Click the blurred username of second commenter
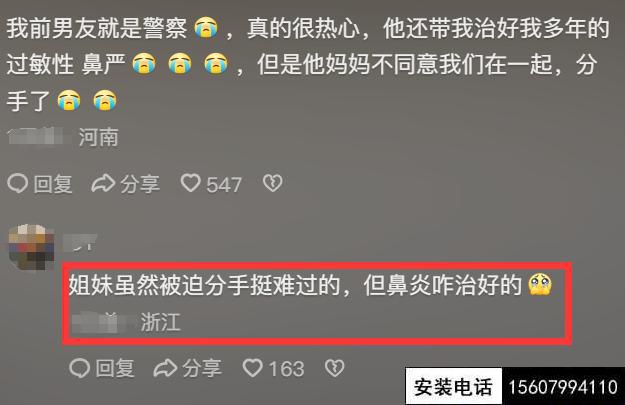The width and height of the screenshot is (625, 405). (80, 243)
